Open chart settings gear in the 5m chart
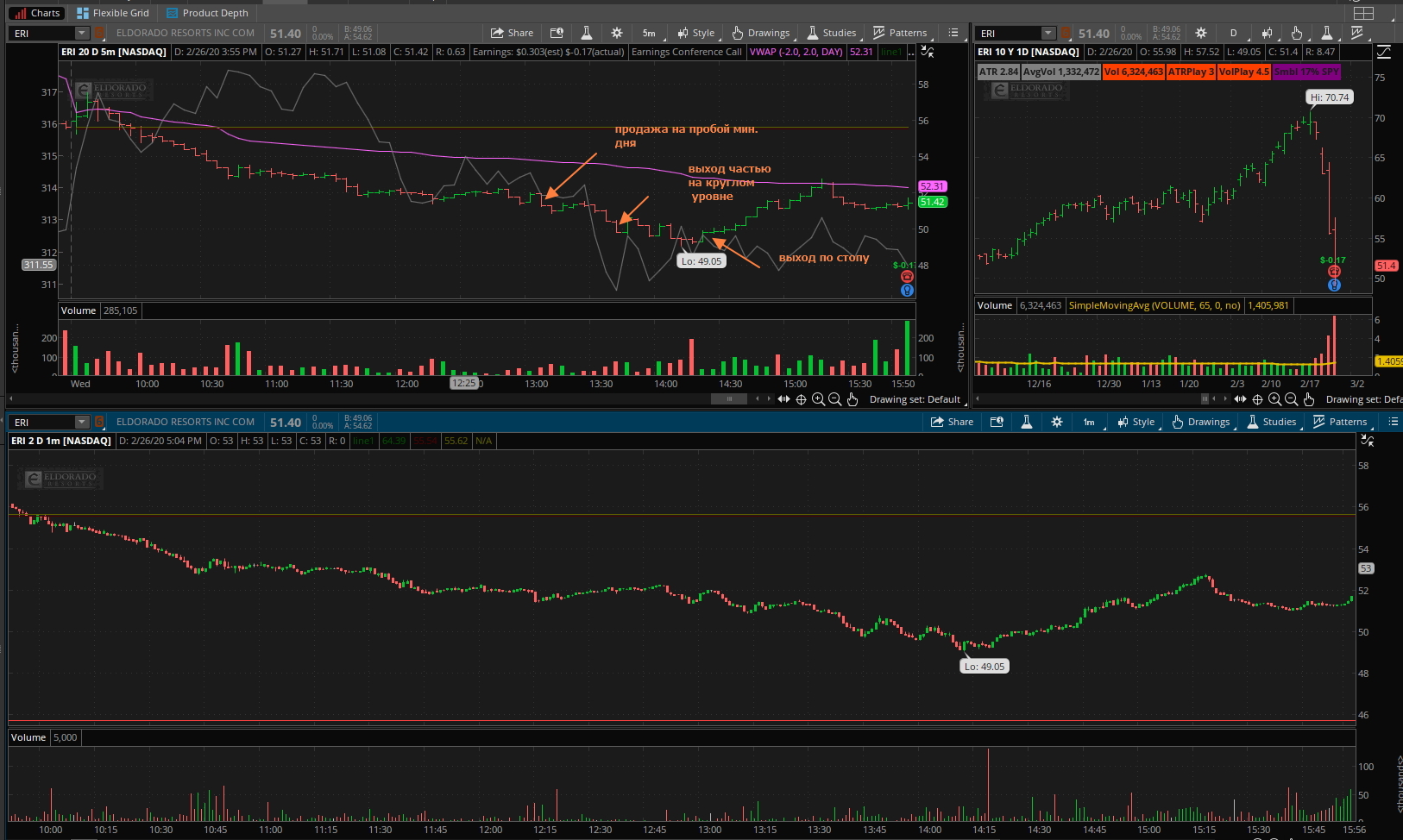The height and width of the screenshot is (840, 1403). [616, 33]
